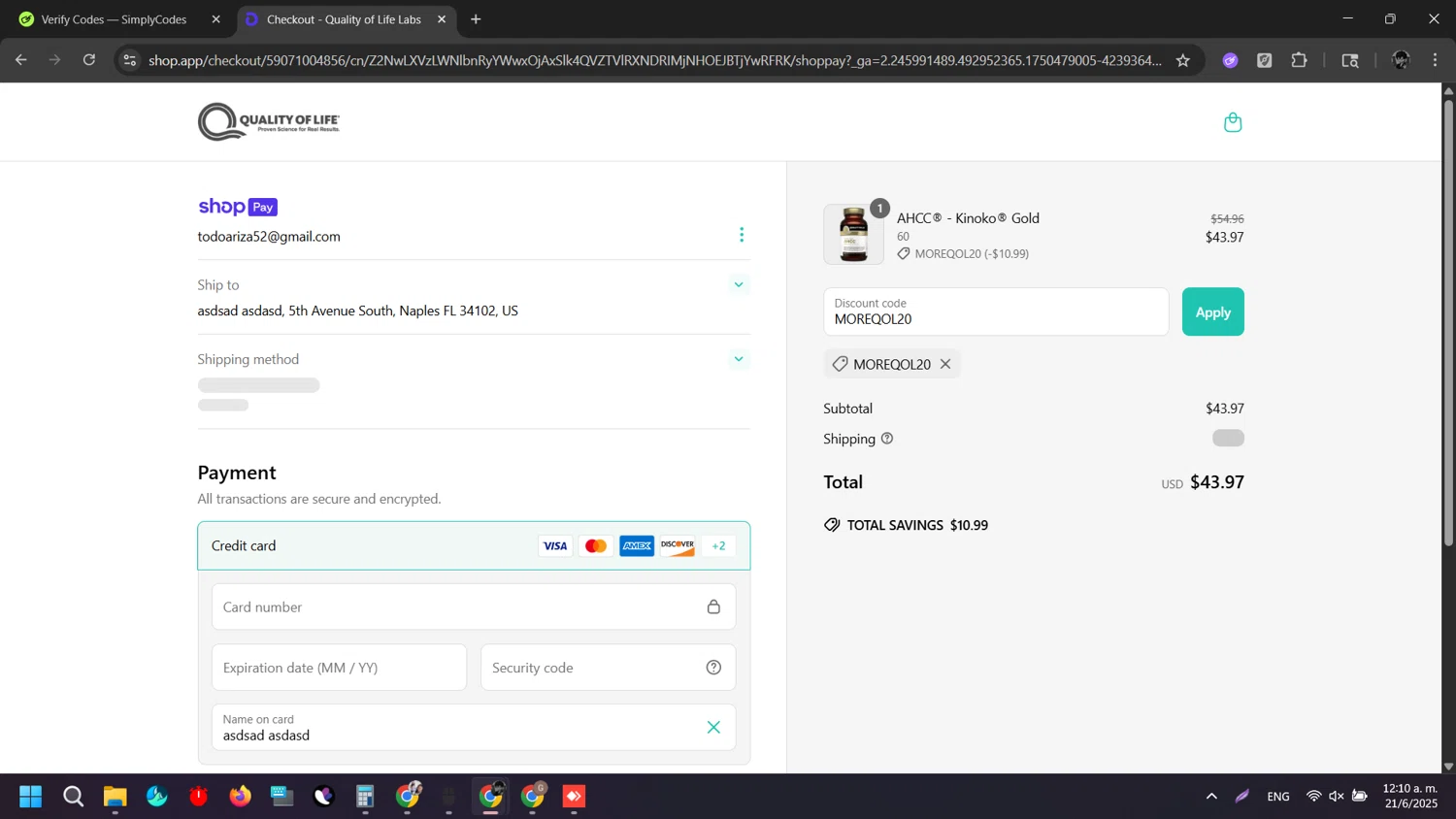
Task: Click the Visa card logo
Action: (555, 546)
